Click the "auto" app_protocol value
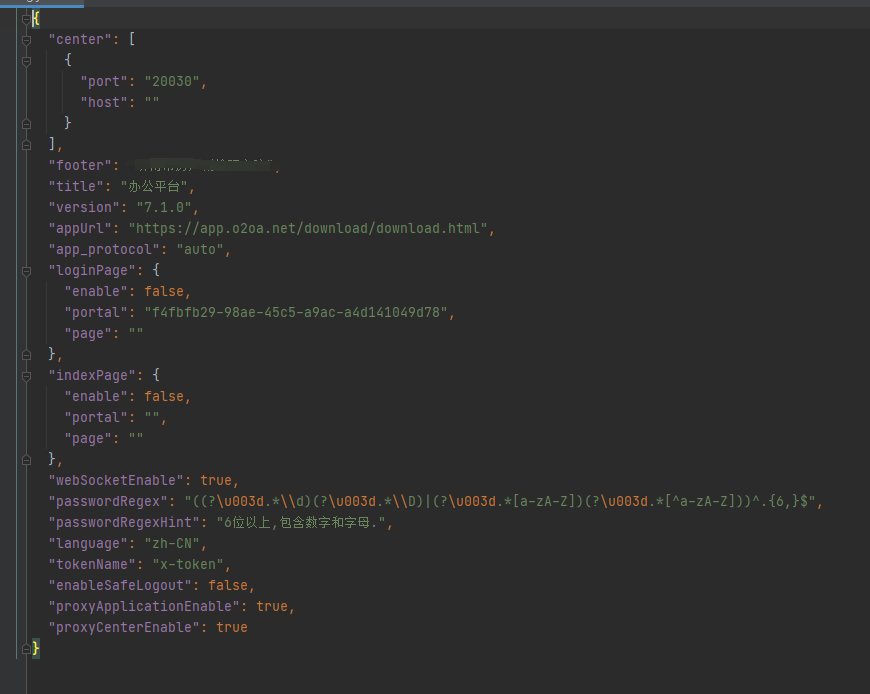The height and width of the screenshot is (694, 870). (200, 250)
